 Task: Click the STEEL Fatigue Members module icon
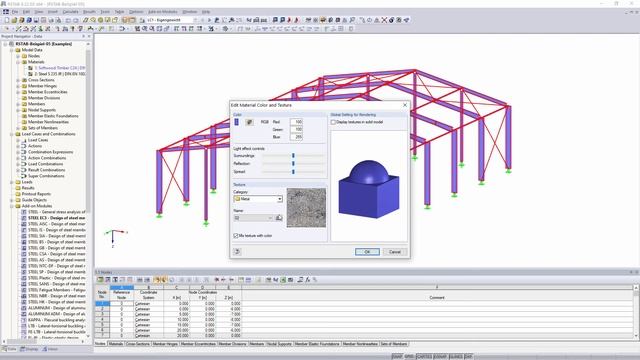pyautogui.click(x=24, y=290)
